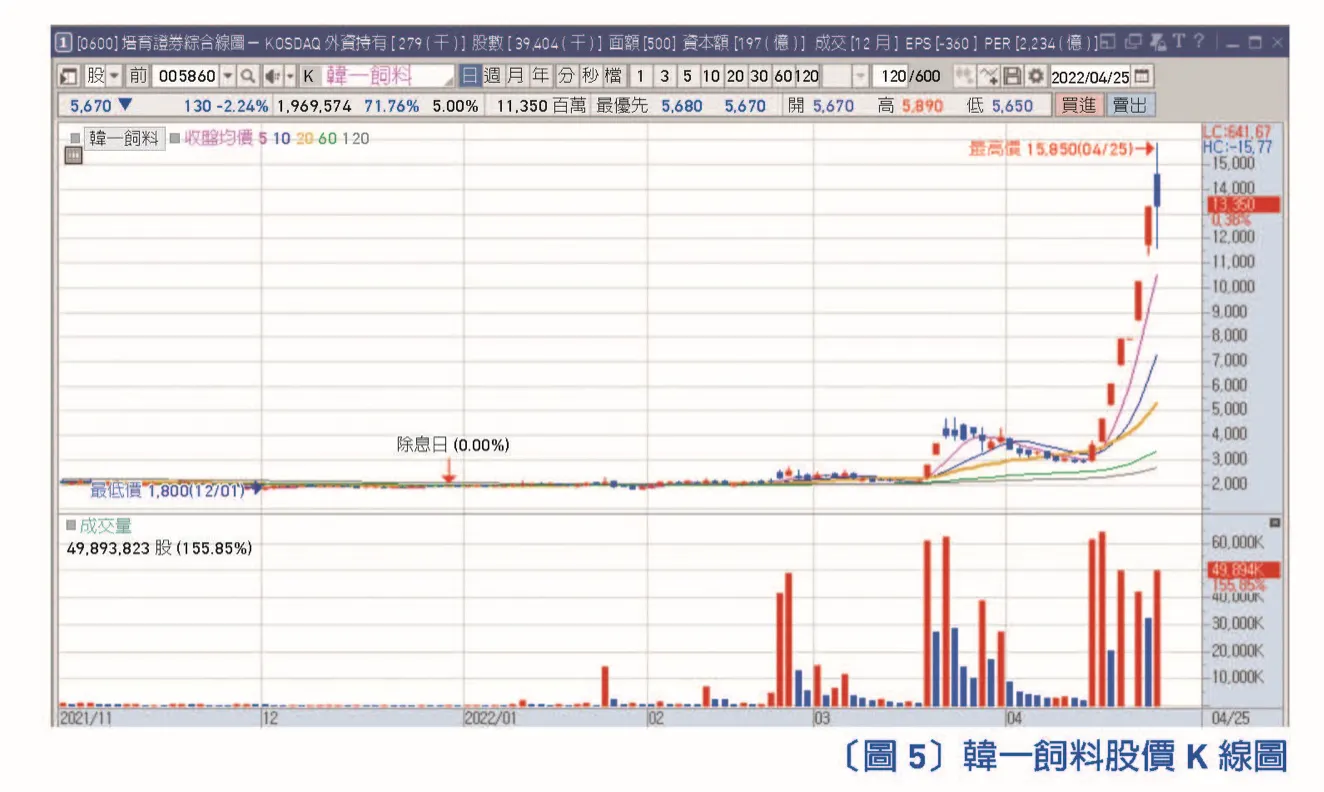The height and width of the screenshot is (792, 1324).
Task: Click the speaker sound alert icon
Action: point(271,76)
